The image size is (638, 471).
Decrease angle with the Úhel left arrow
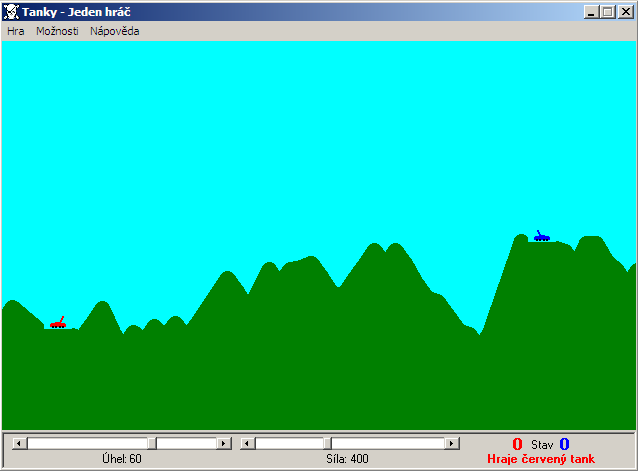[19, 443]
